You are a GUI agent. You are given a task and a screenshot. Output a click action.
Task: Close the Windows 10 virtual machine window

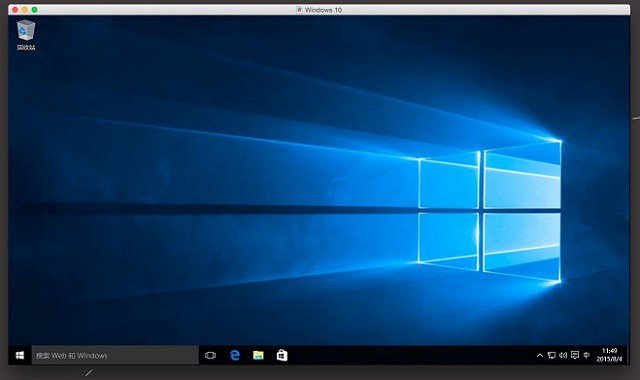click(15, 10)
